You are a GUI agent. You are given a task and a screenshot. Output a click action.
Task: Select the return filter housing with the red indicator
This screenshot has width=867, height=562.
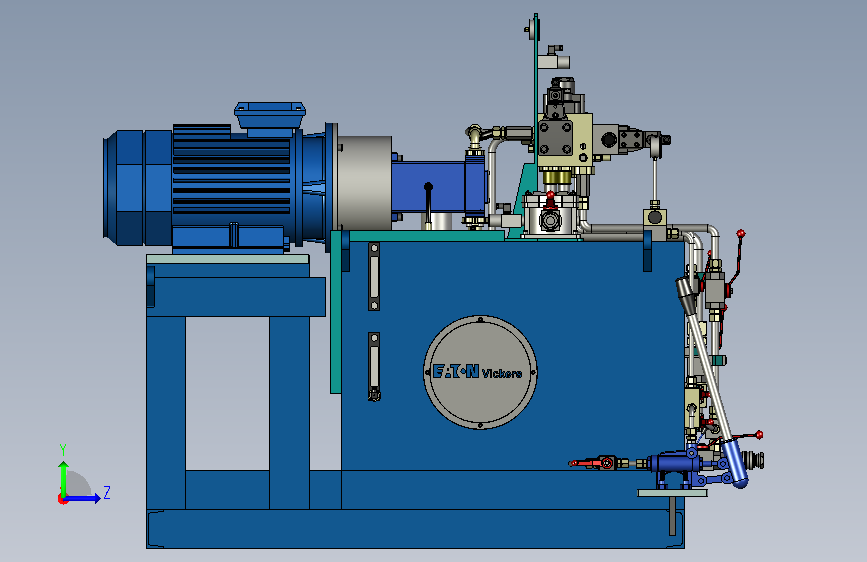[x=550, y=216]
